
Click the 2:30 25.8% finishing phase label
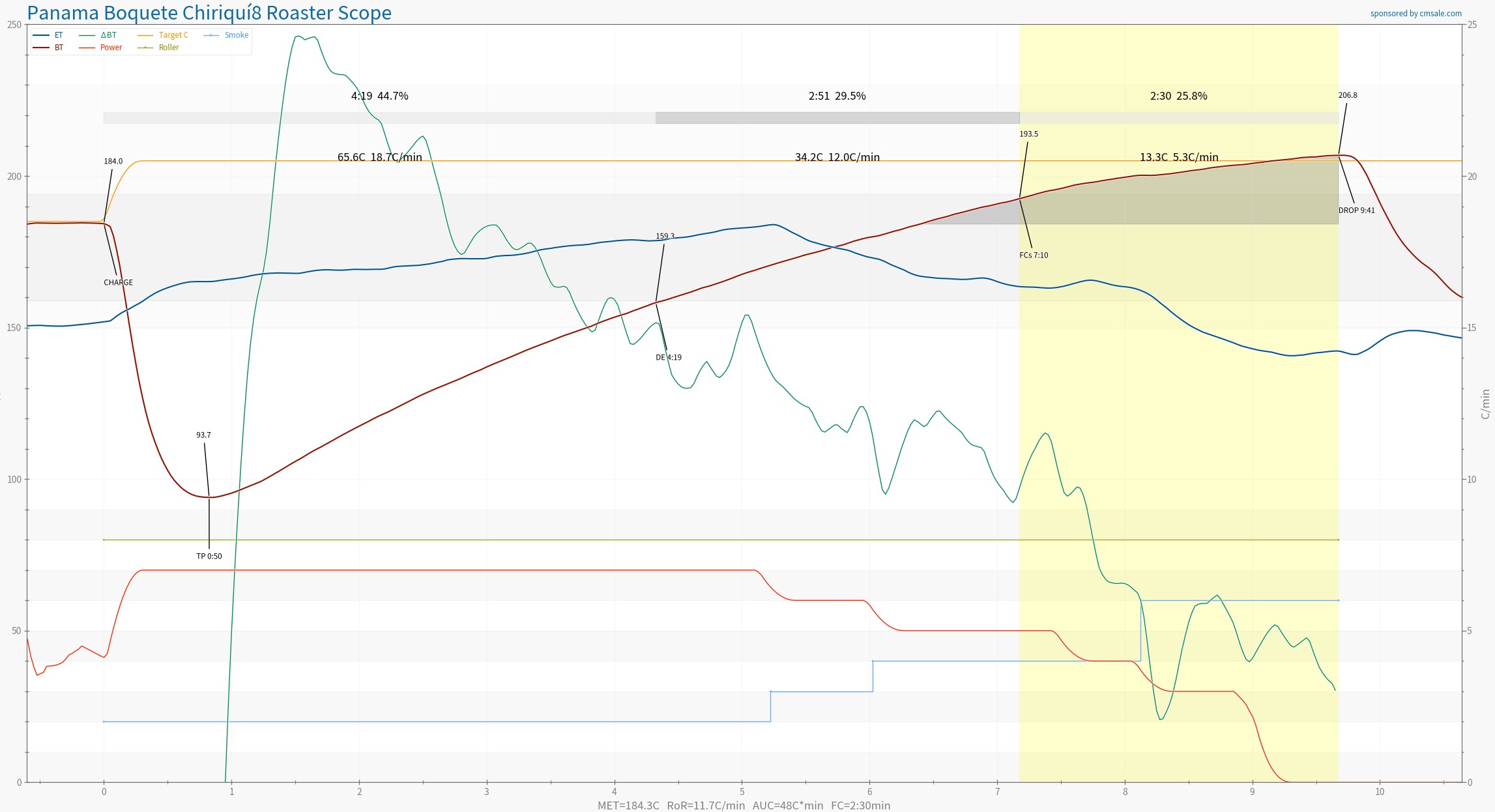click(x=1178, y=96)
